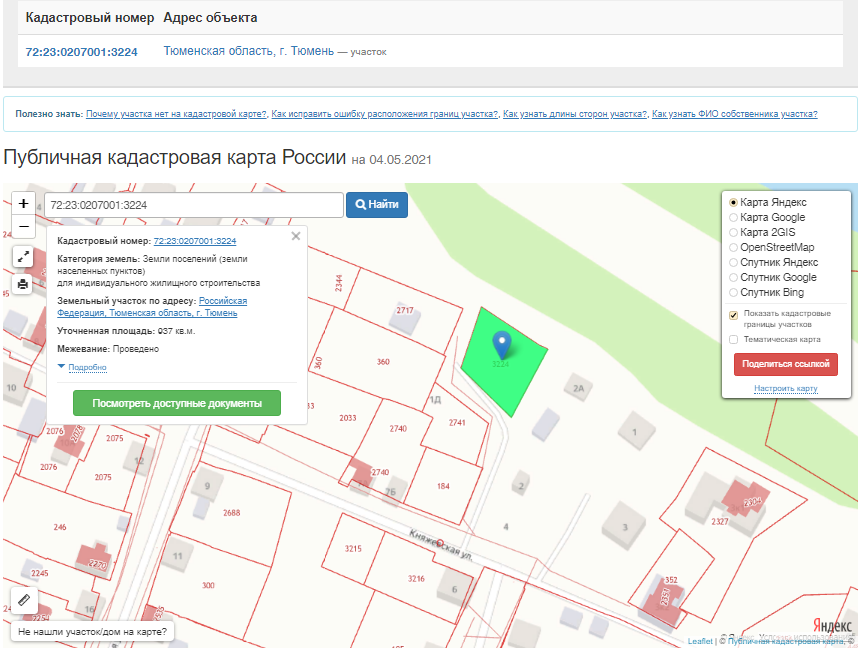The image size is (862, 656).
Task: Click parcel 246 on the map
Action: click(x=60, y=527)
